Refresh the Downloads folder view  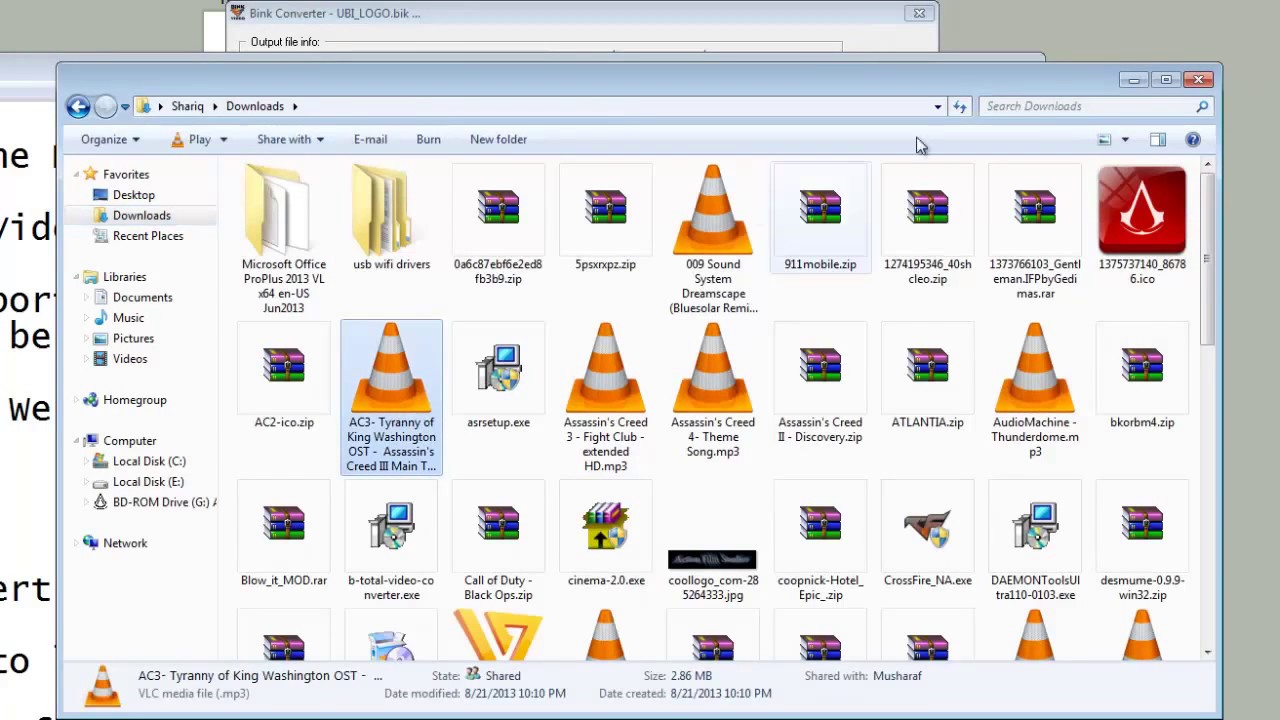(x=960, y=106)
